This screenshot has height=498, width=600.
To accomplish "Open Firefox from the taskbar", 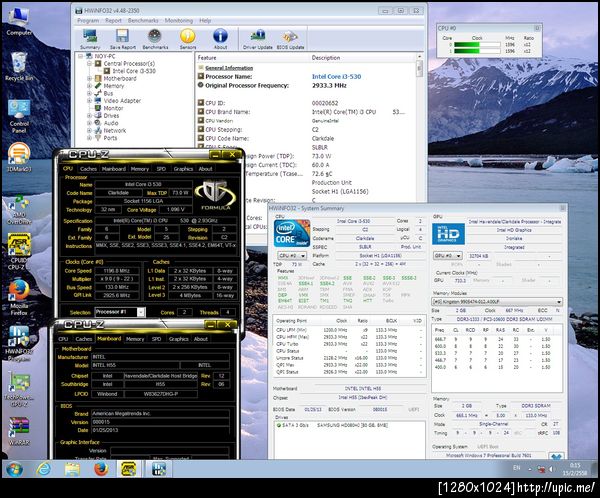I will (101, 469).
